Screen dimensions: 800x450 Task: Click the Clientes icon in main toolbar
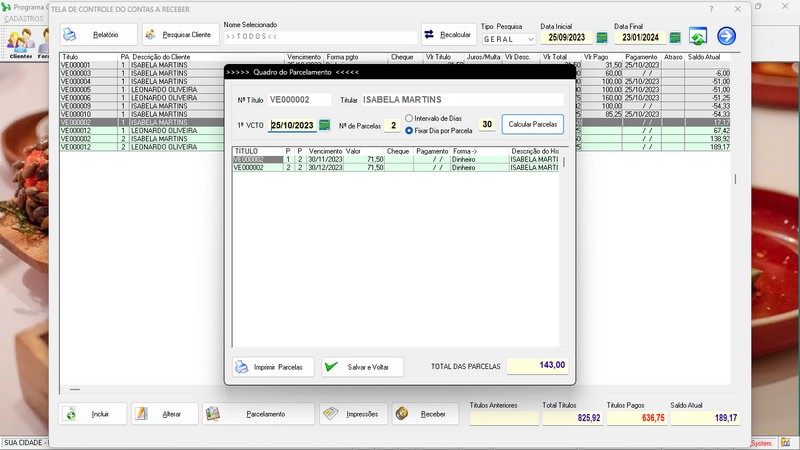20,41
